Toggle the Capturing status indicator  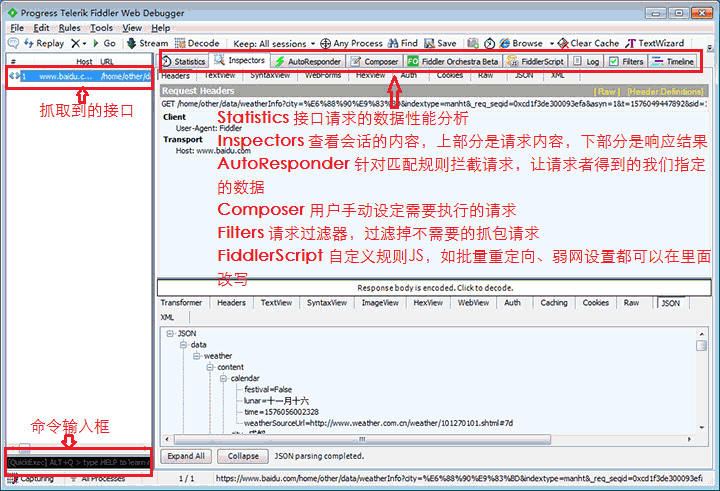pyautogui.click(x=31, y=479)
